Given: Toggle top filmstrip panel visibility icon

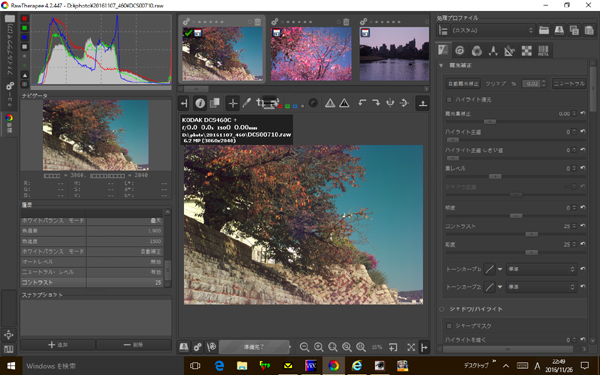Looking at the screenshot, I should coord(423,103).
